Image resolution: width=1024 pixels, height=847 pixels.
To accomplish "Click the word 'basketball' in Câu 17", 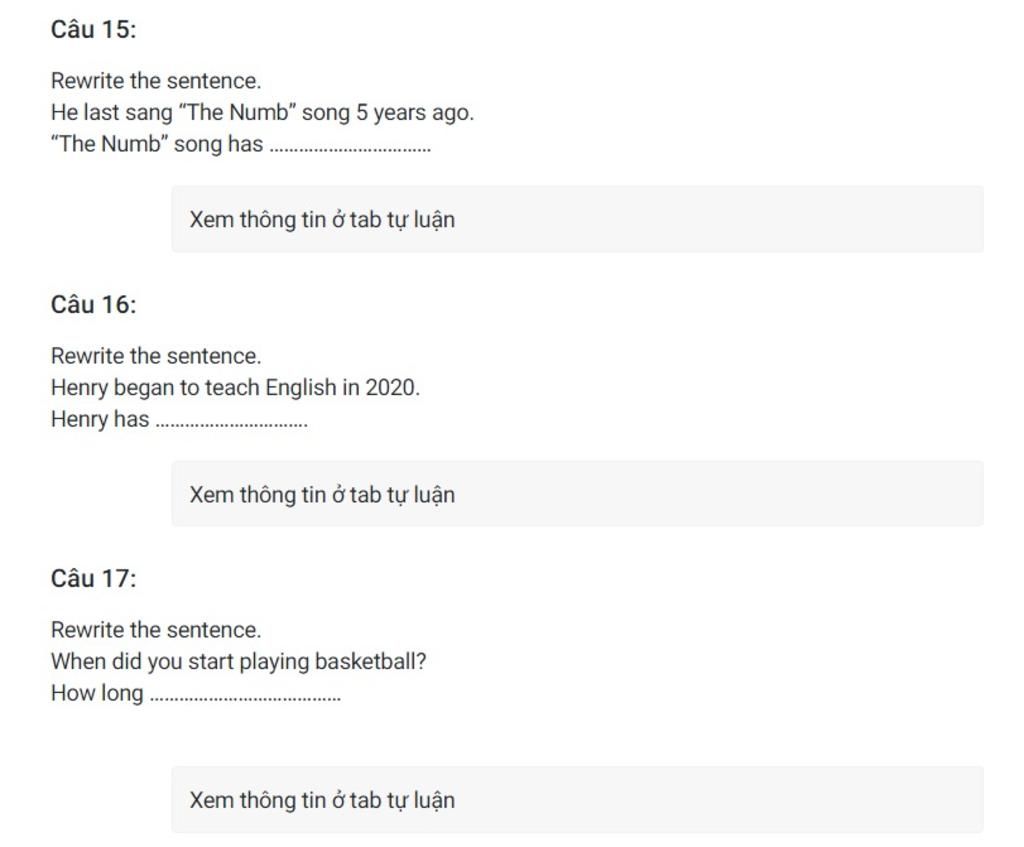I will tap(364, 662).
